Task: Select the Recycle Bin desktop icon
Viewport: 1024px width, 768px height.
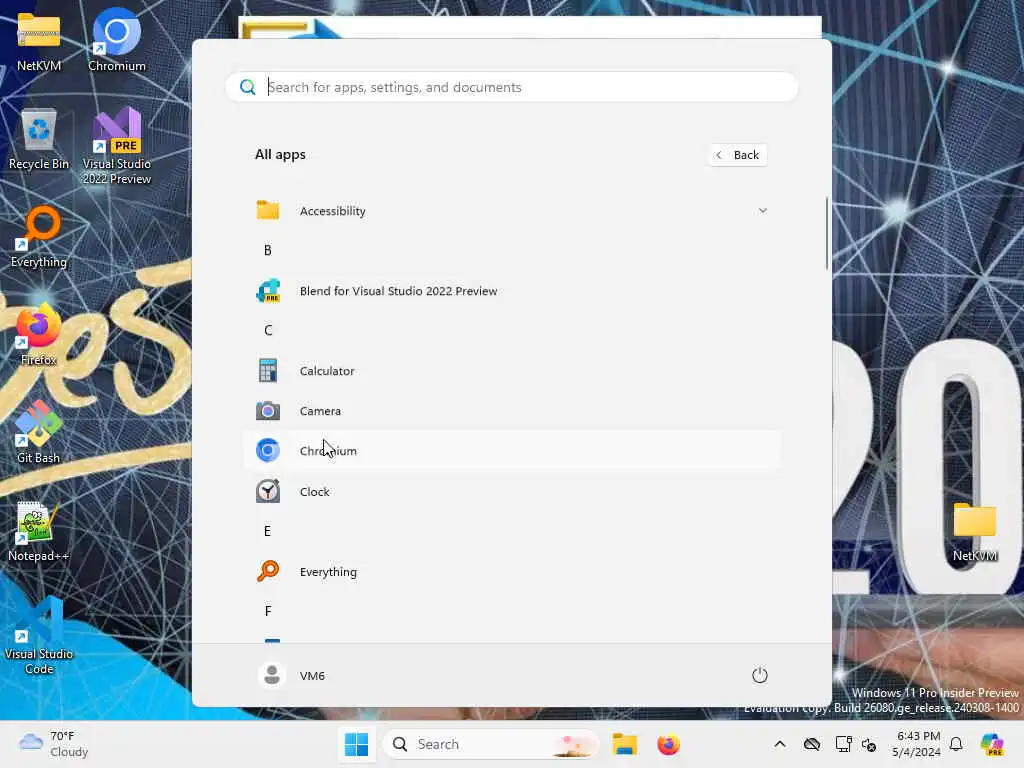Action: [x=39, y=138]
